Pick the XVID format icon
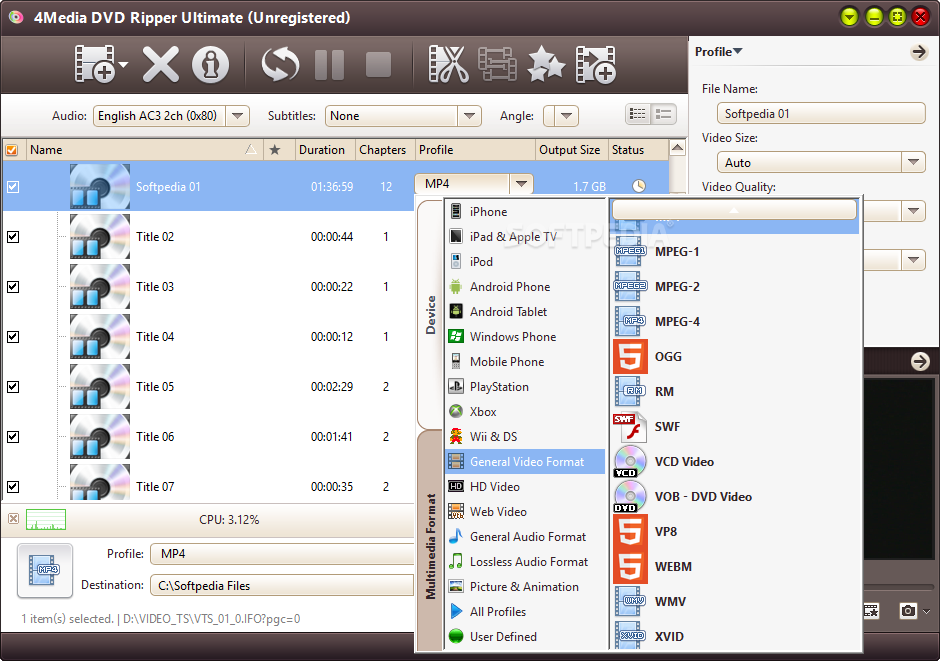The width and height of the screenshot is (940, 661). (x=630, y=636)
